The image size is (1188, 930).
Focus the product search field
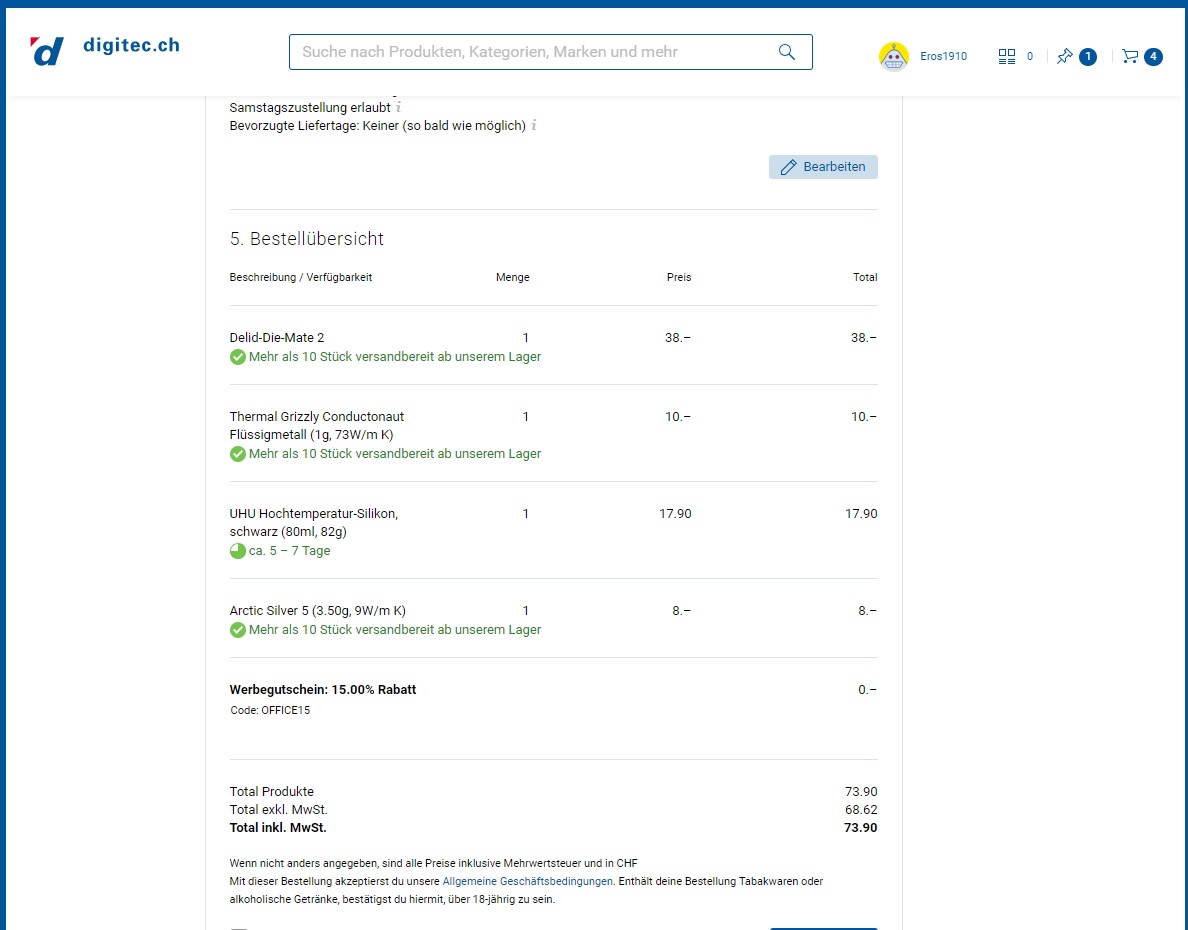tap(550, 52)
